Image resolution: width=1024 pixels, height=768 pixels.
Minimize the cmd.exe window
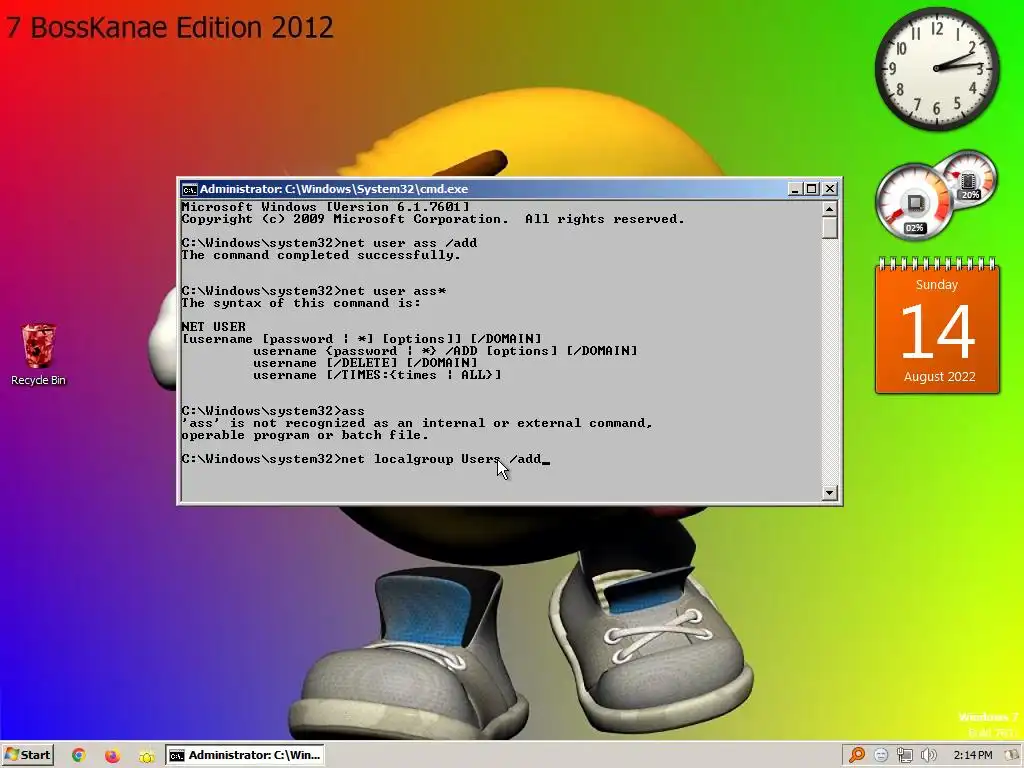pos(795,189)
